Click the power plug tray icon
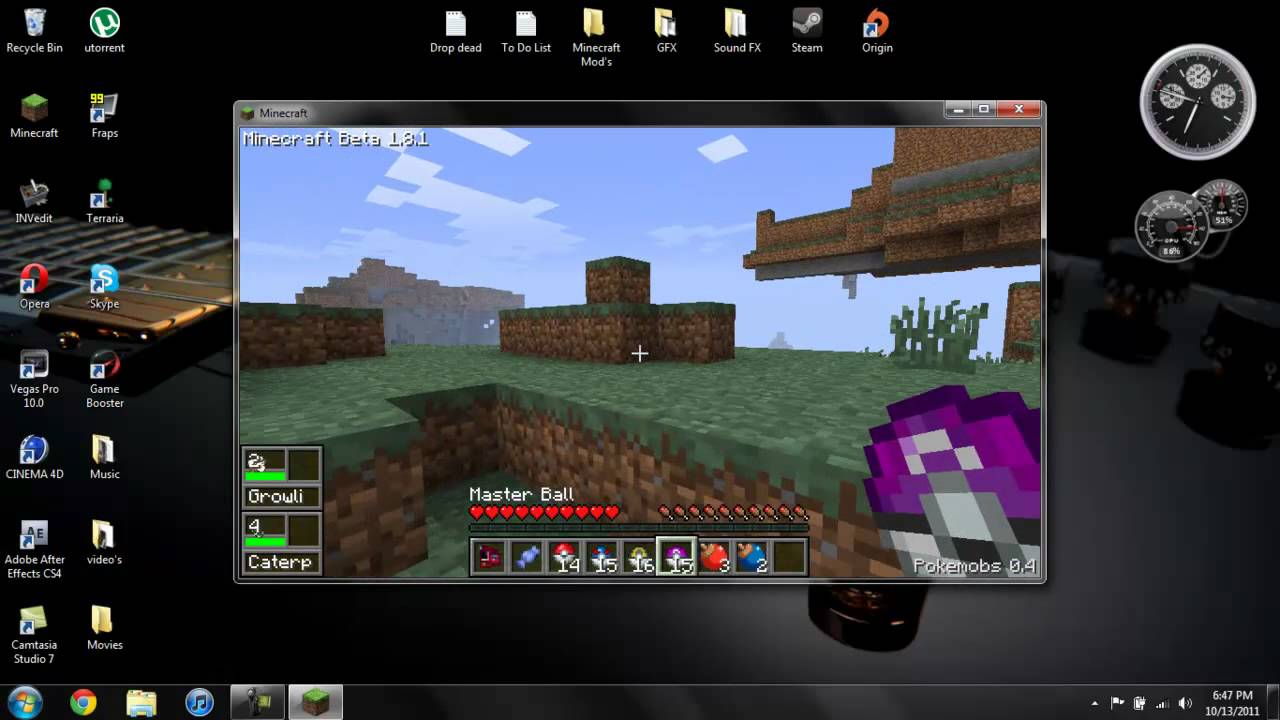 point(1140,703)
